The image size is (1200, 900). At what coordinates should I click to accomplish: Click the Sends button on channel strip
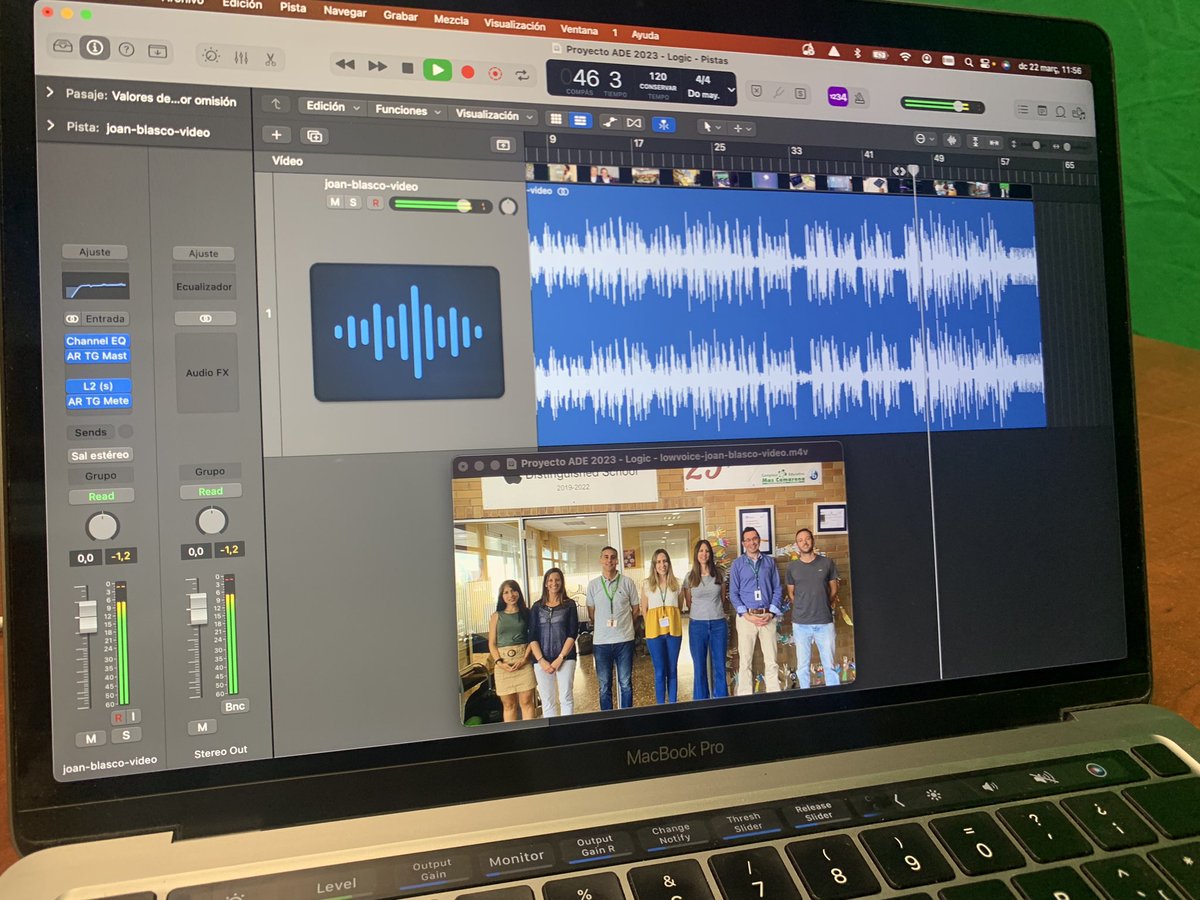pyautogui.click(x=90, y=432)
